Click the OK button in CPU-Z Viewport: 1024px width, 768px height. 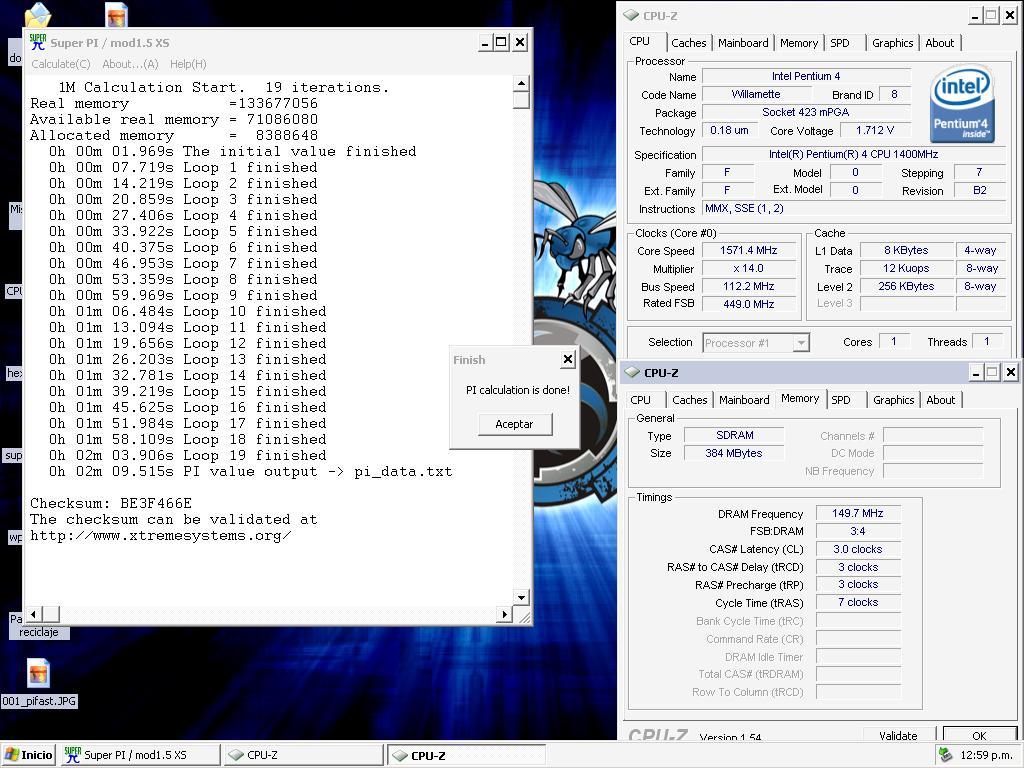coord(979,735)
